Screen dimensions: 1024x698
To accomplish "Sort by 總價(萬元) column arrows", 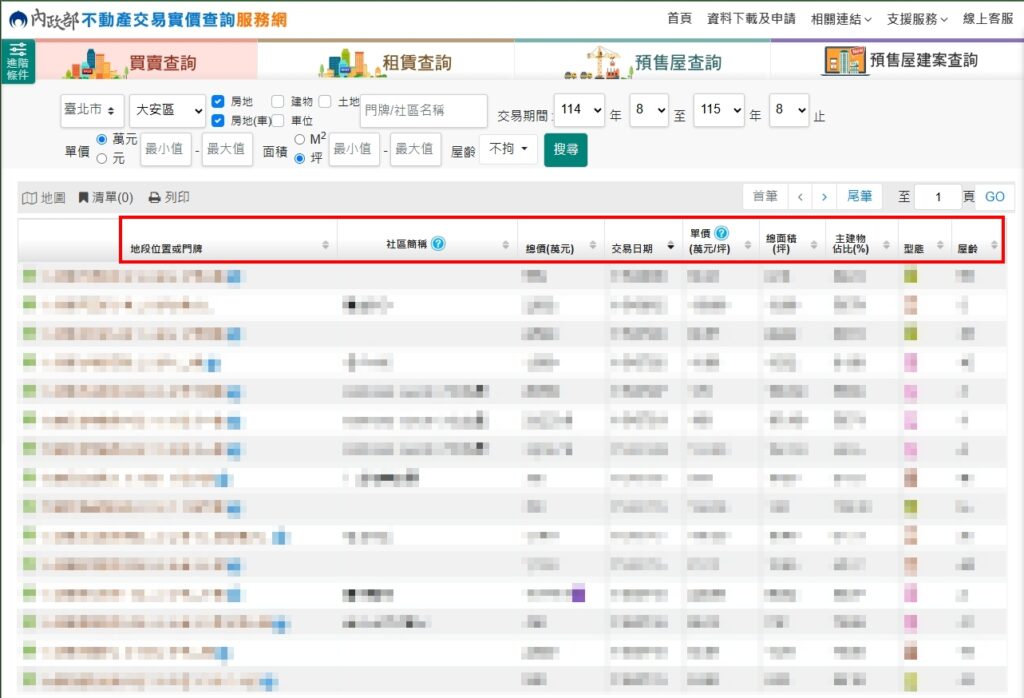I will point(592,245).
